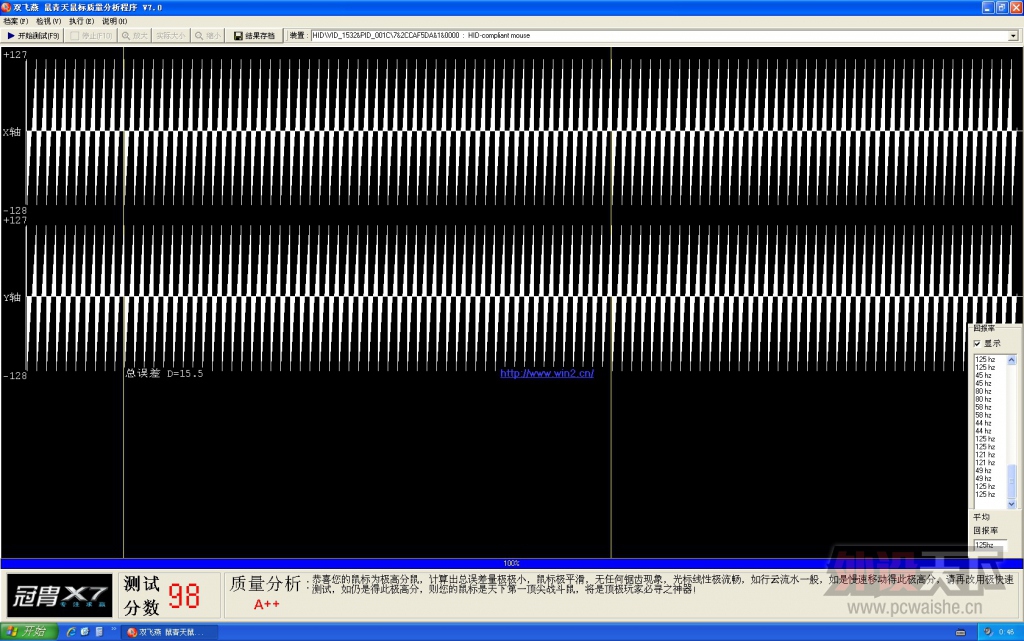Click the 开始 Start button on taskbar
Image resolution: width=1024 pixels, height=641 pixels.
point(29,631)
